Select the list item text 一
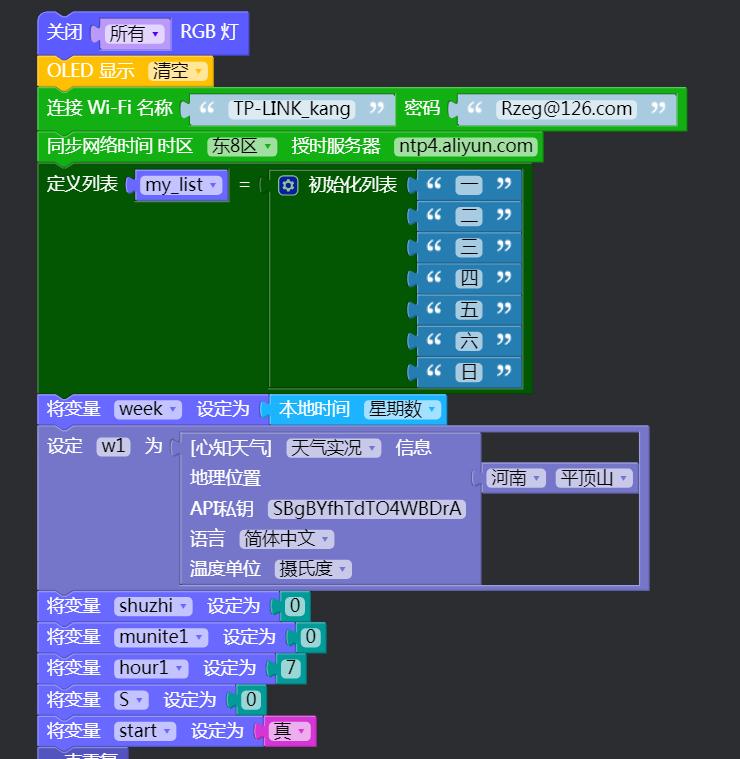The height and width of the screenshot is (759, 740). 468,184
